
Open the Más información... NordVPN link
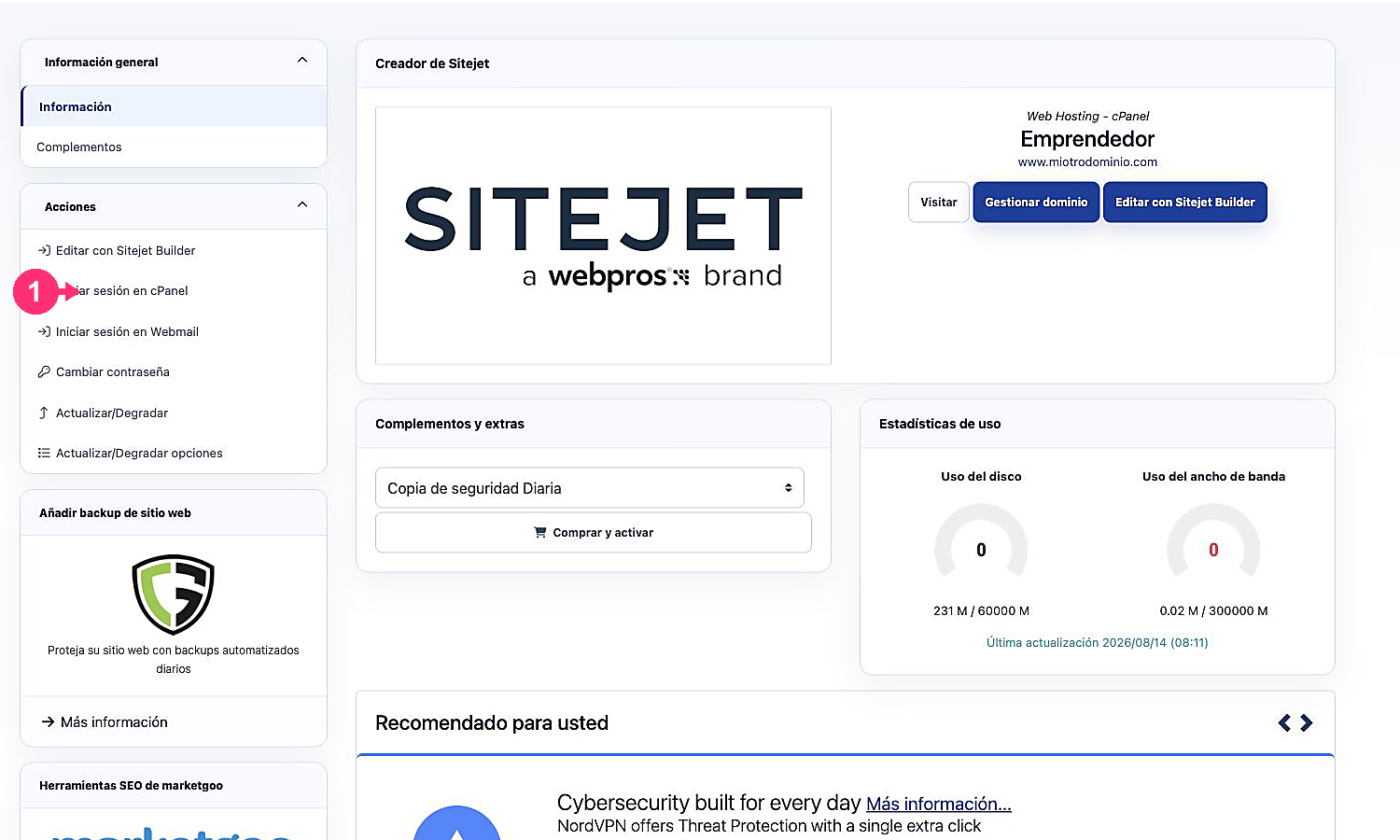click(x=939, y=804)
